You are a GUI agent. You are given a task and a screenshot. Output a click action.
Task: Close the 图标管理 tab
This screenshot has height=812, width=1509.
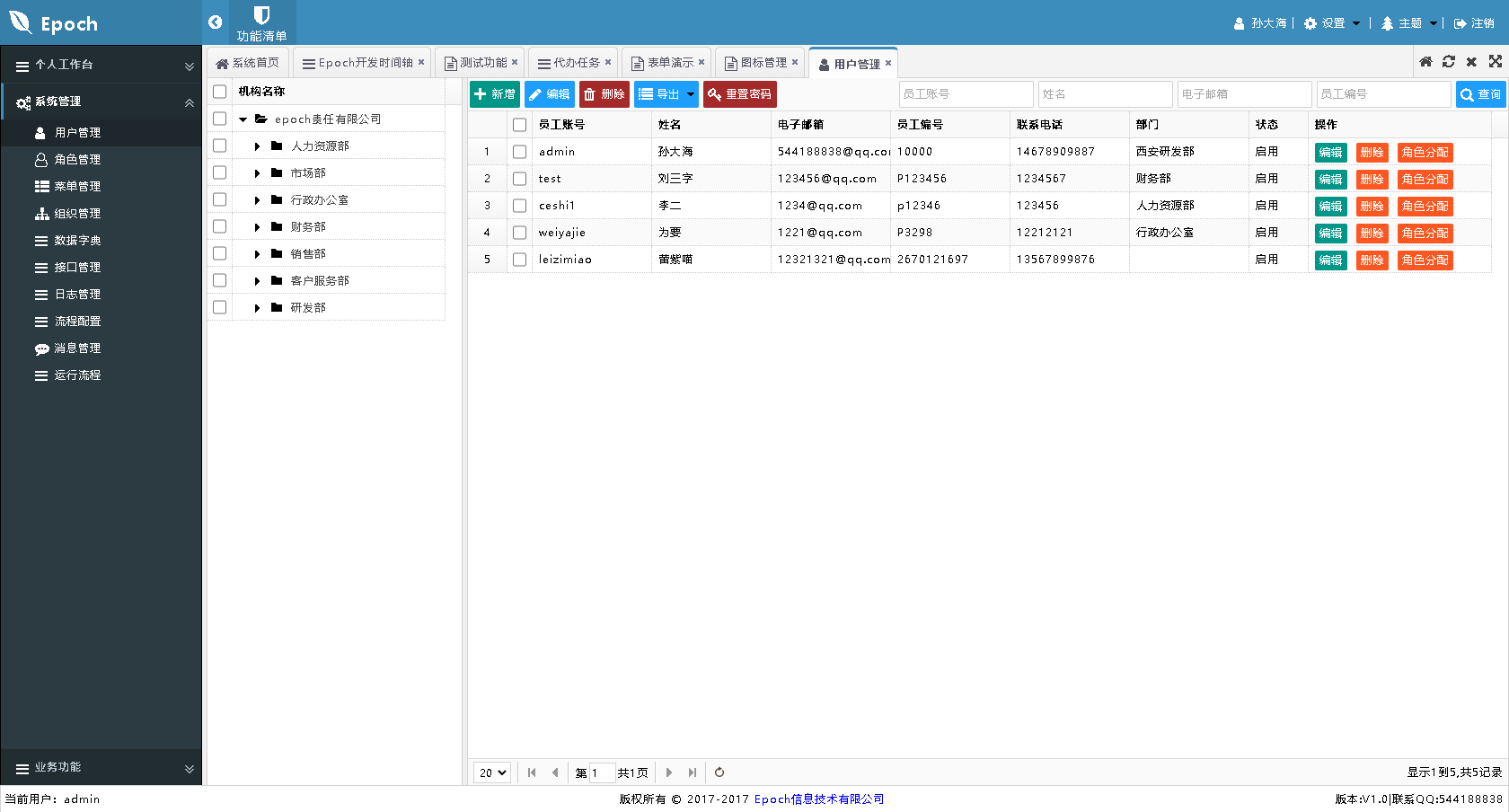pos(795,62)
